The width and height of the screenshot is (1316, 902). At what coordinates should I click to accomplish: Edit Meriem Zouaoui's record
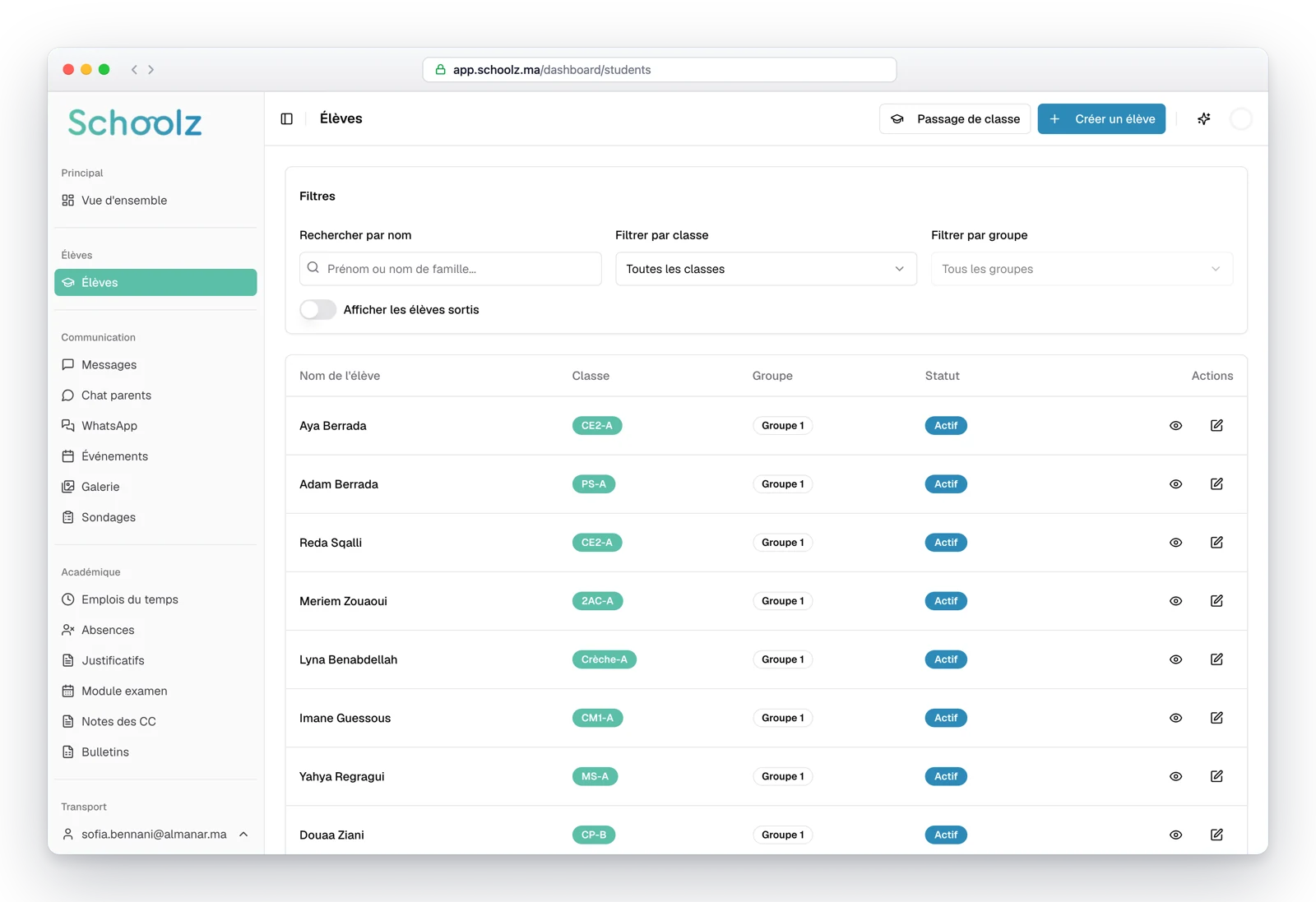[1216, 600]
